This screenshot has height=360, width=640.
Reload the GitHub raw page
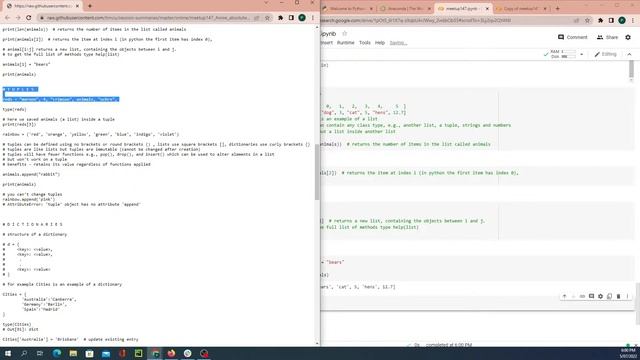coord(29,18)
